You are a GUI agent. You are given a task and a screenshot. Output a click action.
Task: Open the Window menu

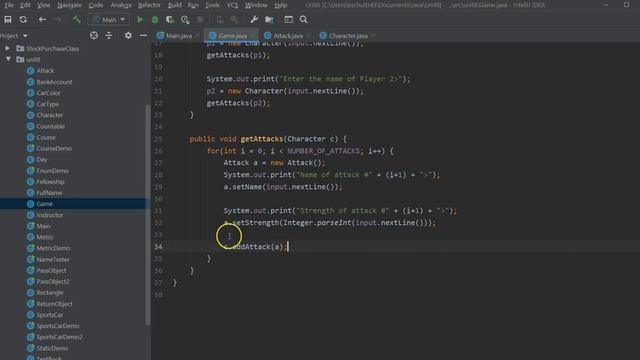(256, 5)
